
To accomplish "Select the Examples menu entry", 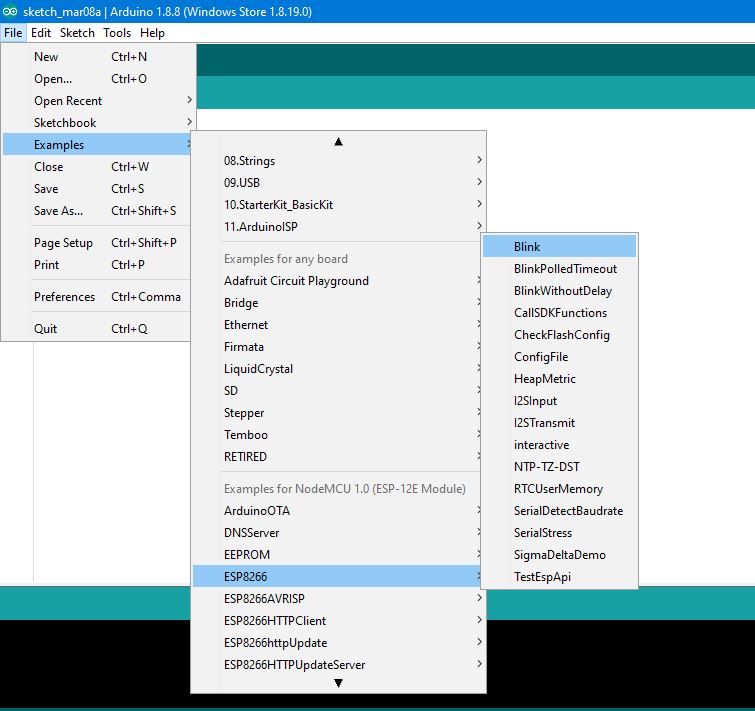I will 98,144.
